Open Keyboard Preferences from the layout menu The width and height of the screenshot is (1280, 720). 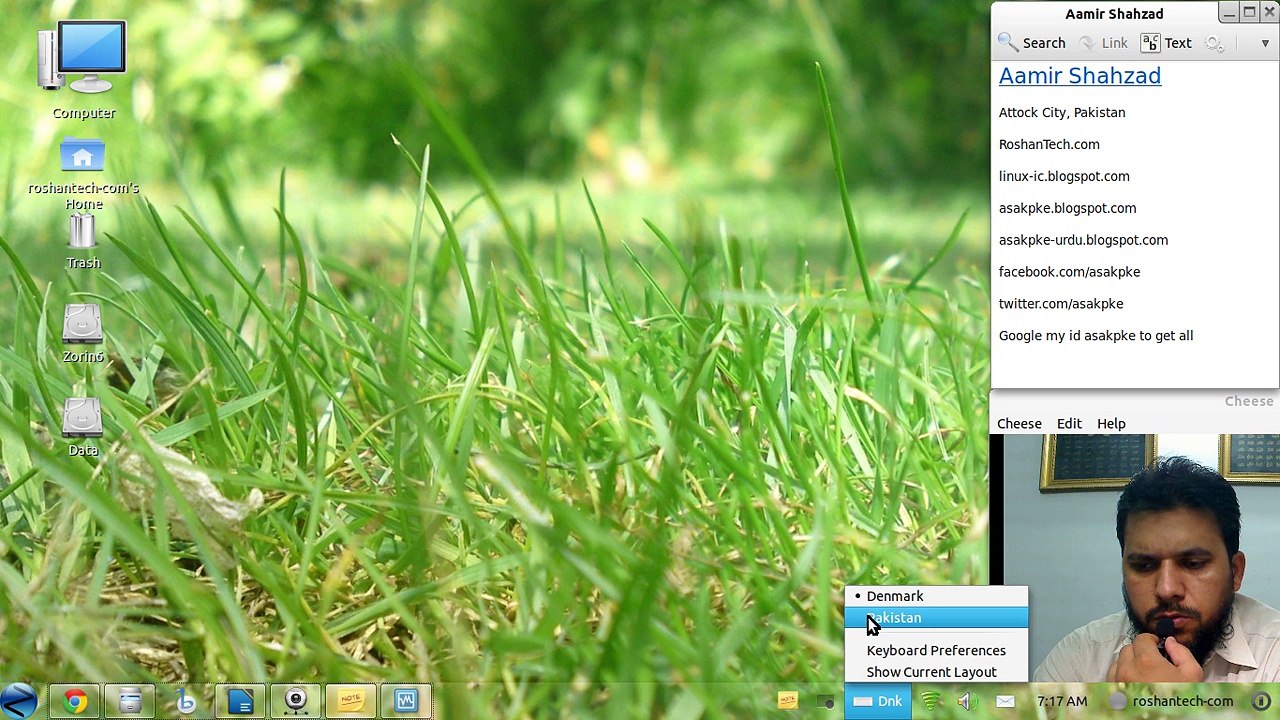click(x=936, y=650)
